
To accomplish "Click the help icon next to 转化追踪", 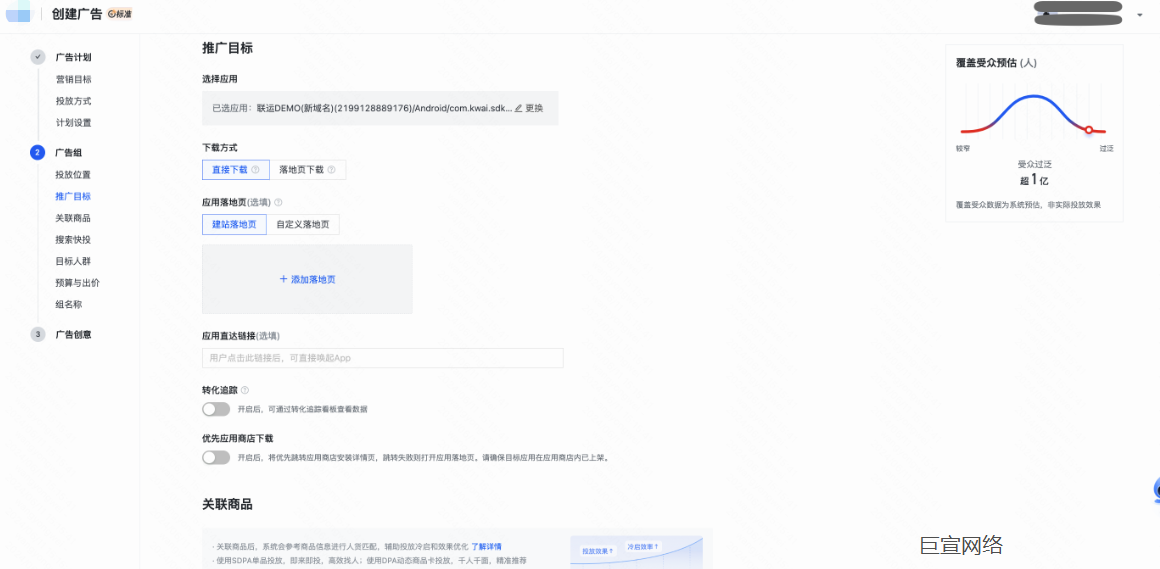I will pyautogui.click(x=245, y=390).
